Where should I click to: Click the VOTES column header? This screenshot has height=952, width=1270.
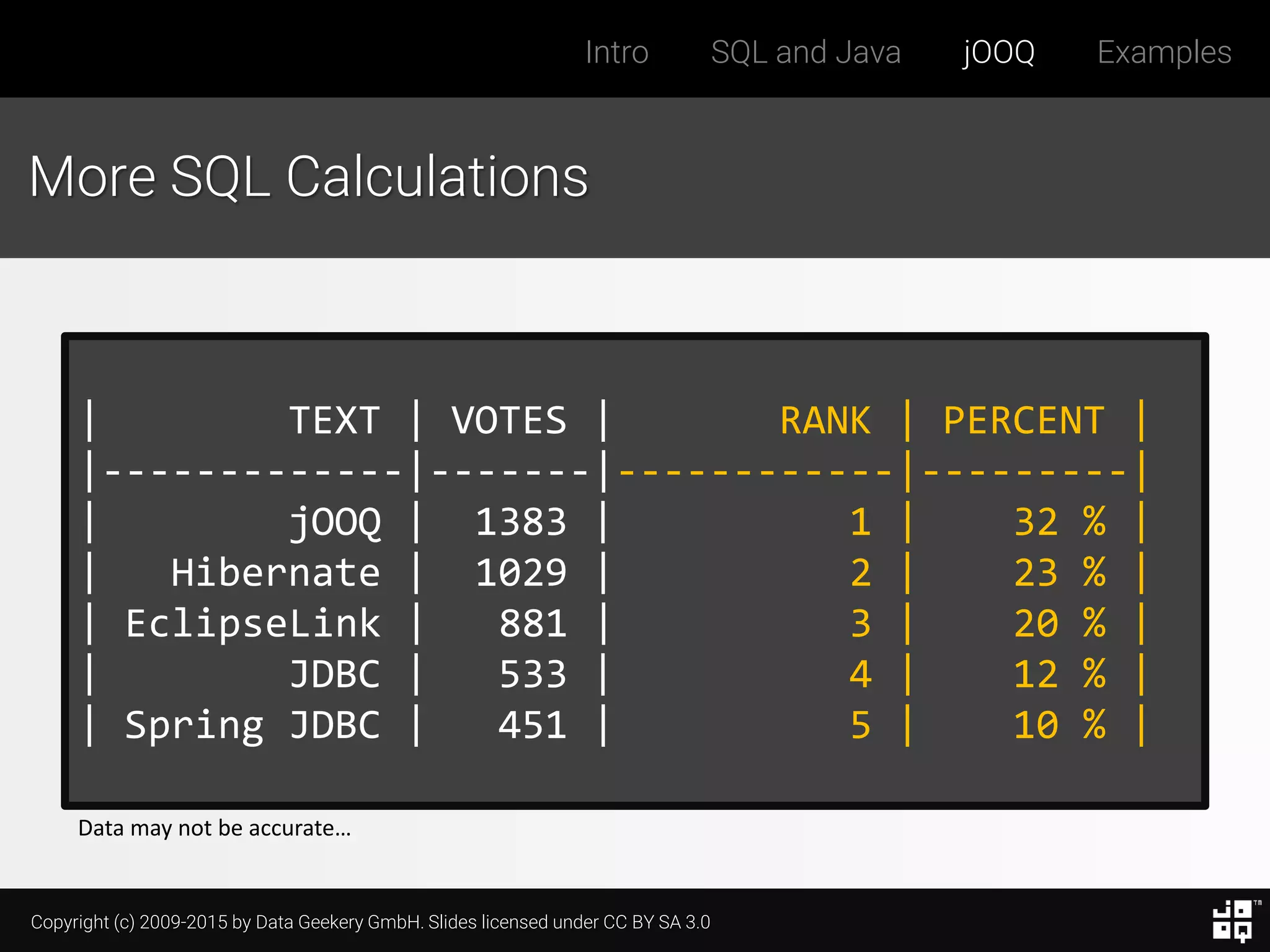click(x=508, y=421)
